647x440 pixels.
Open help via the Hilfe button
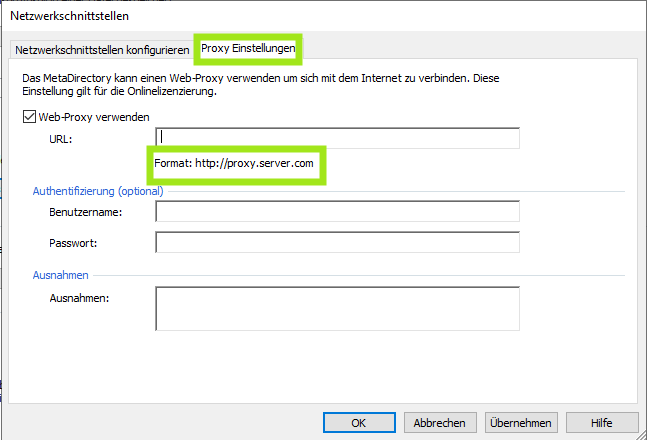pyautogui.click(x=601, y=423)
